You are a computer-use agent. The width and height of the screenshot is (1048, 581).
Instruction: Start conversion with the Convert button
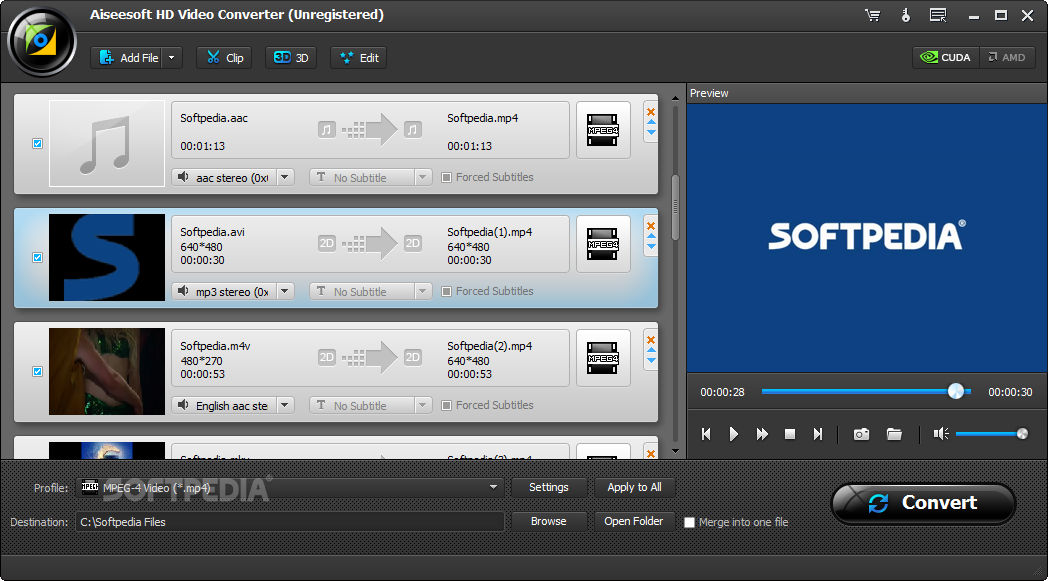click(923, 503)
